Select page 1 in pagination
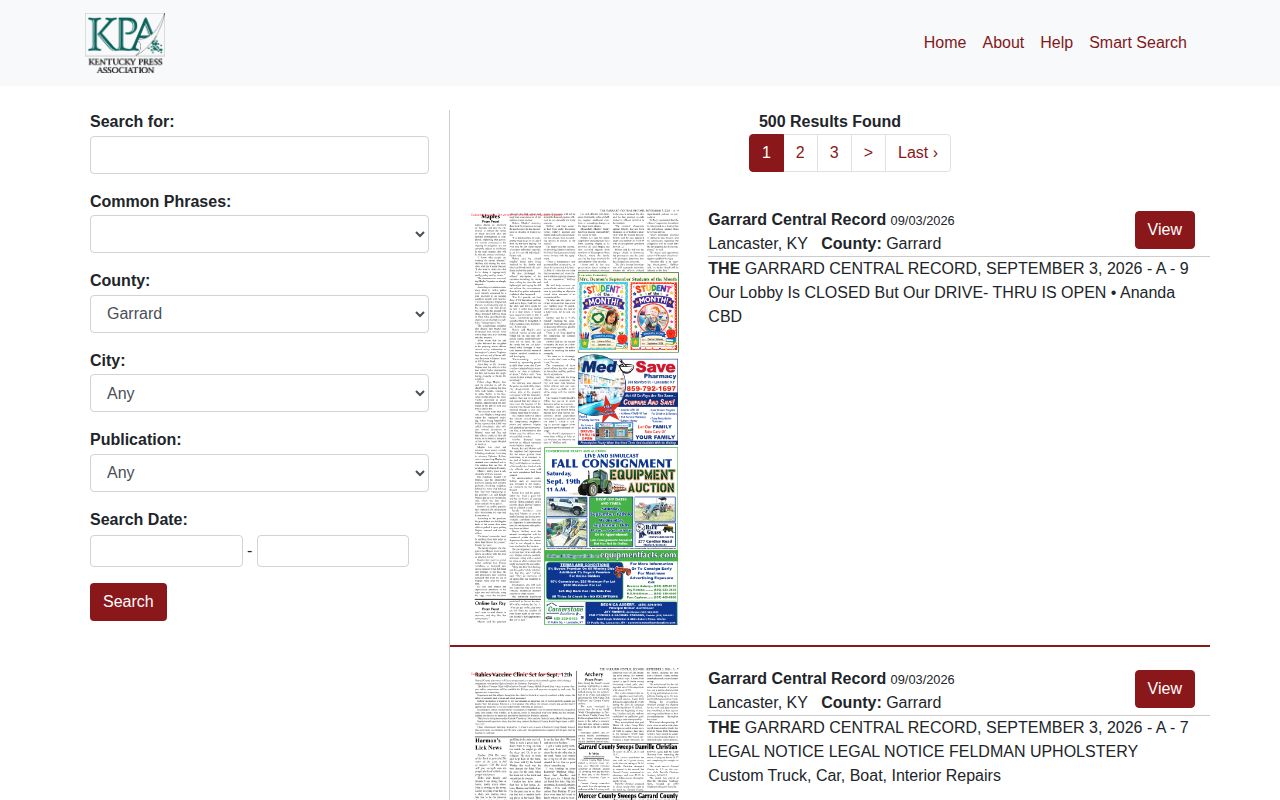 [766, 153]
